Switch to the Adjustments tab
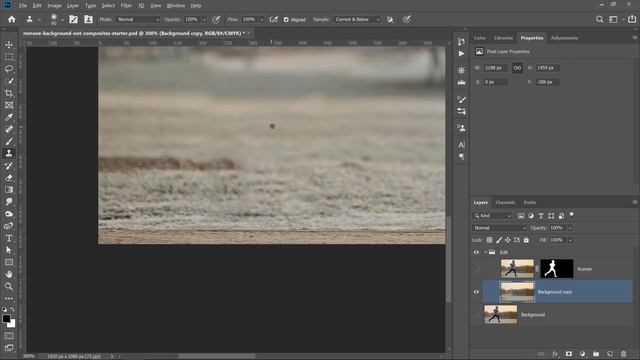Image resolution: width=640 pixels, height=360 pixels. tap(564, 38)
